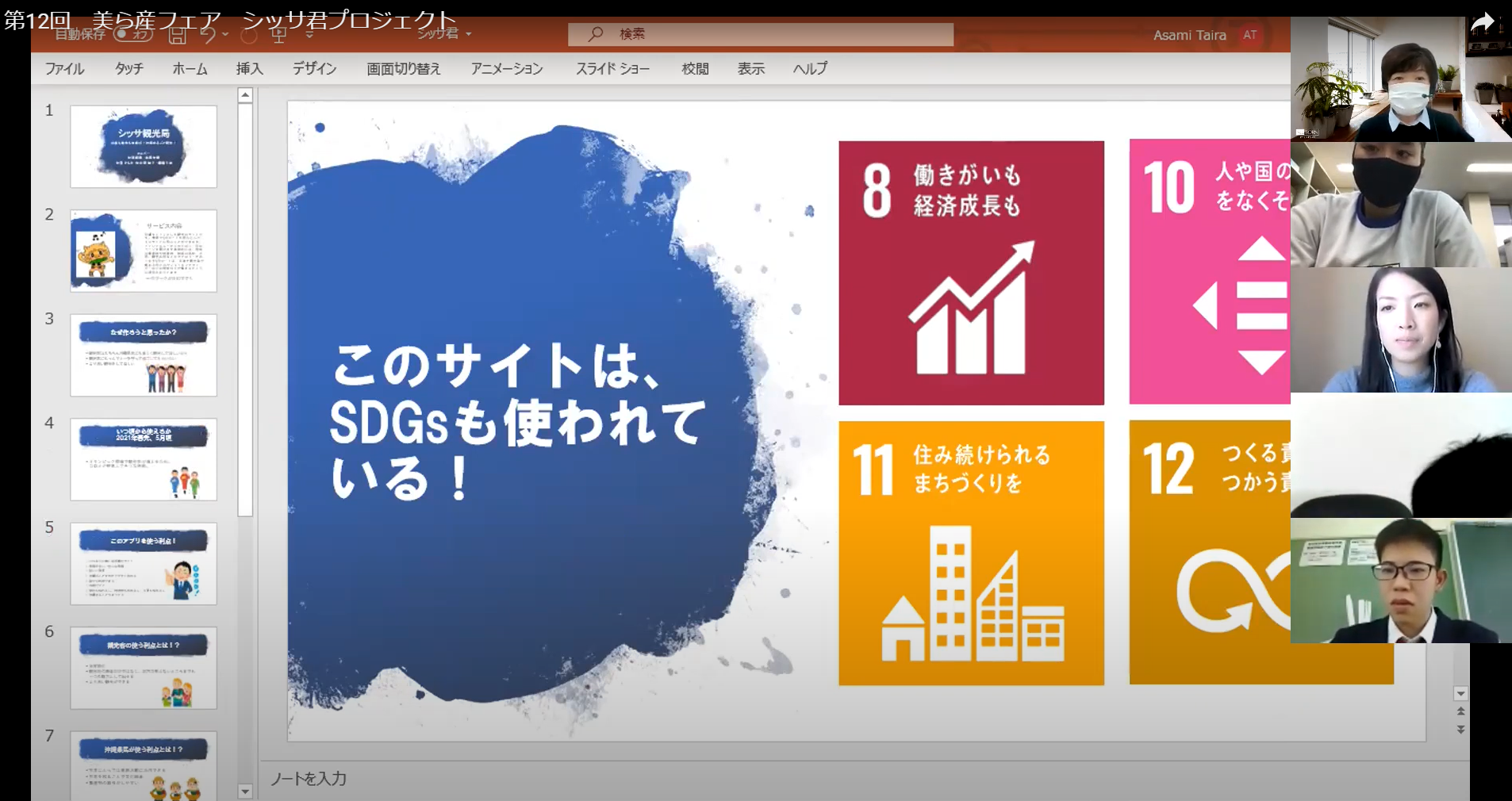Click the YouTube share arrow icon

[x=1483, y=23]
